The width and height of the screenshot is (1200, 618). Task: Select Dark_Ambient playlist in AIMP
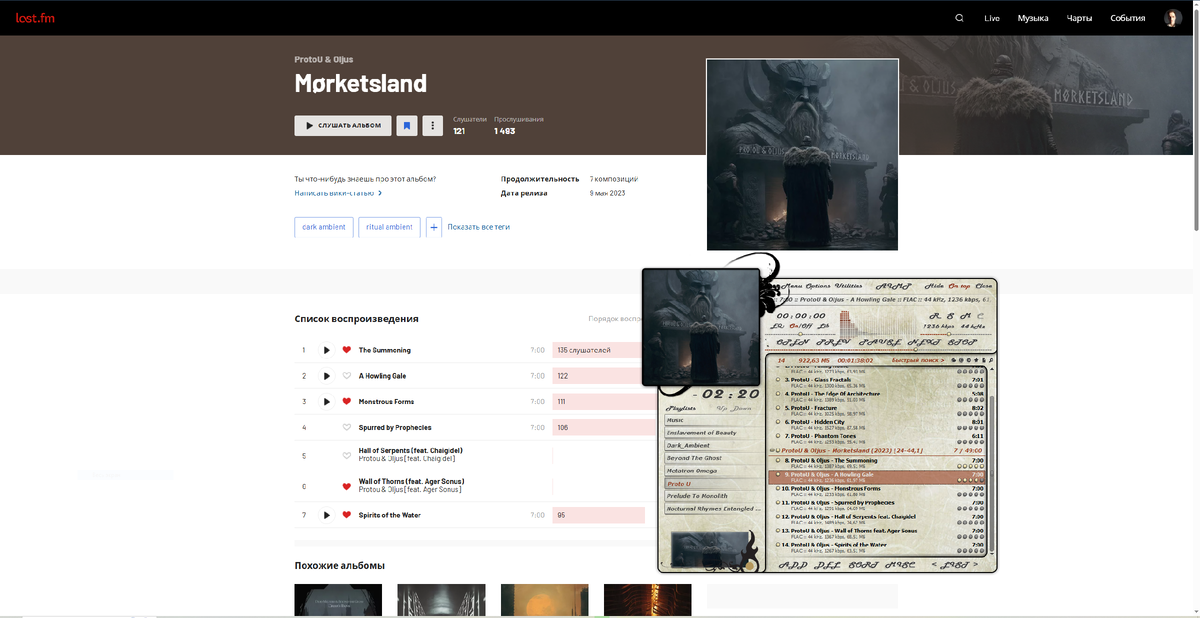[714, 445]
